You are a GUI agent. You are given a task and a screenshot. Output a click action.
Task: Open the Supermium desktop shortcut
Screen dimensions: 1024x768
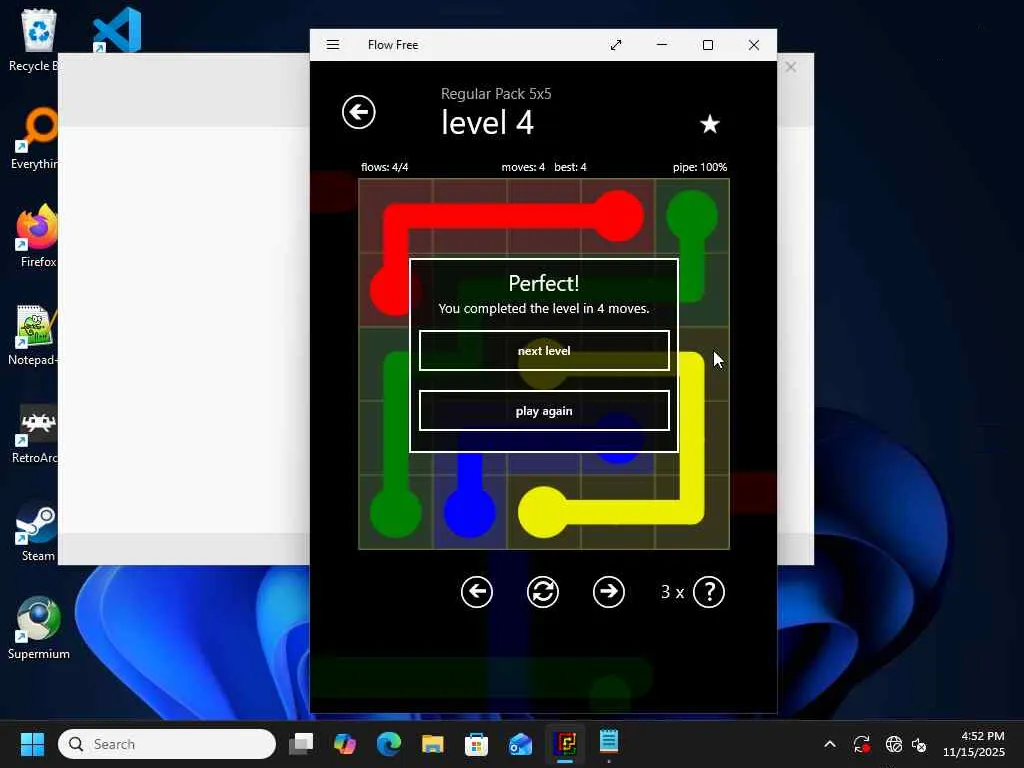click(39, 628)
